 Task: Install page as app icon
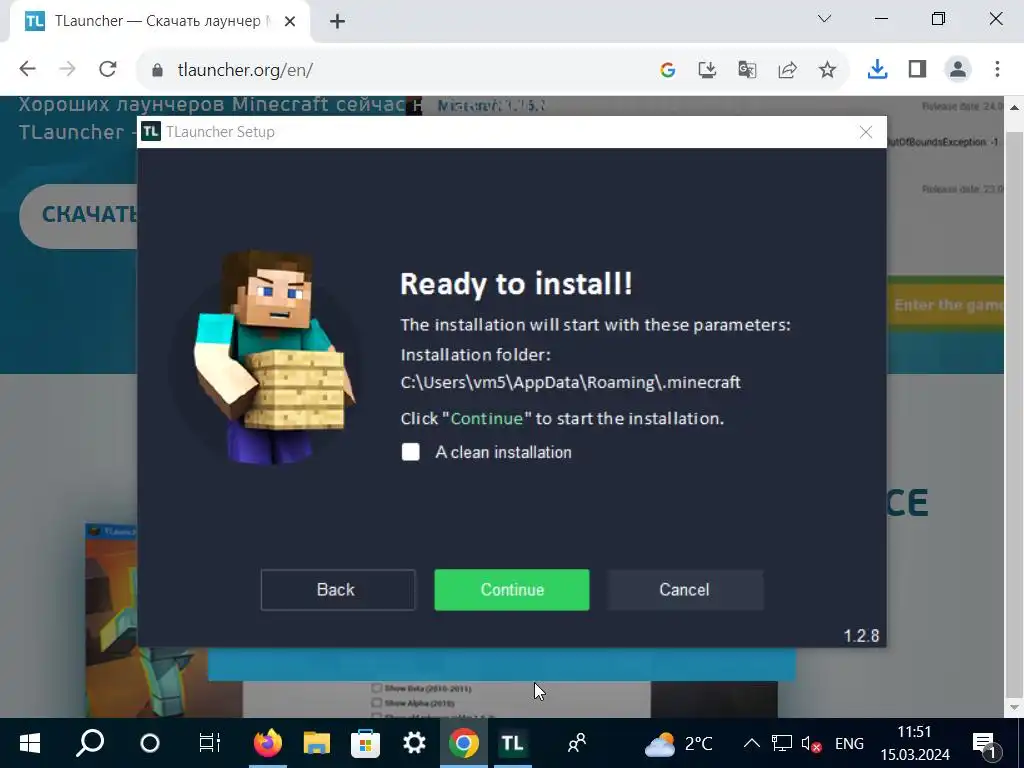[707, 70]
